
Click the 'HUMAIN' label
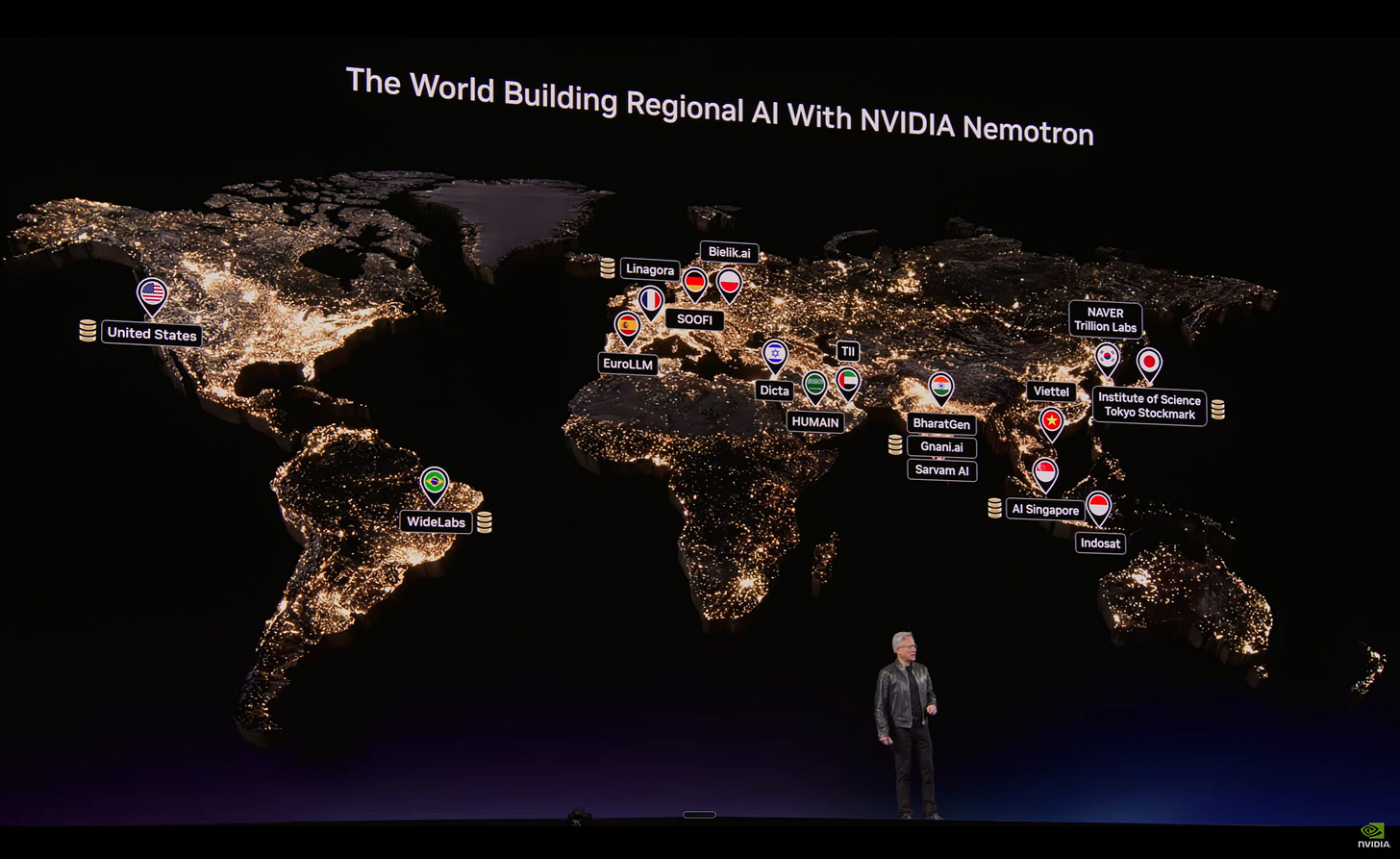[815, 421]
